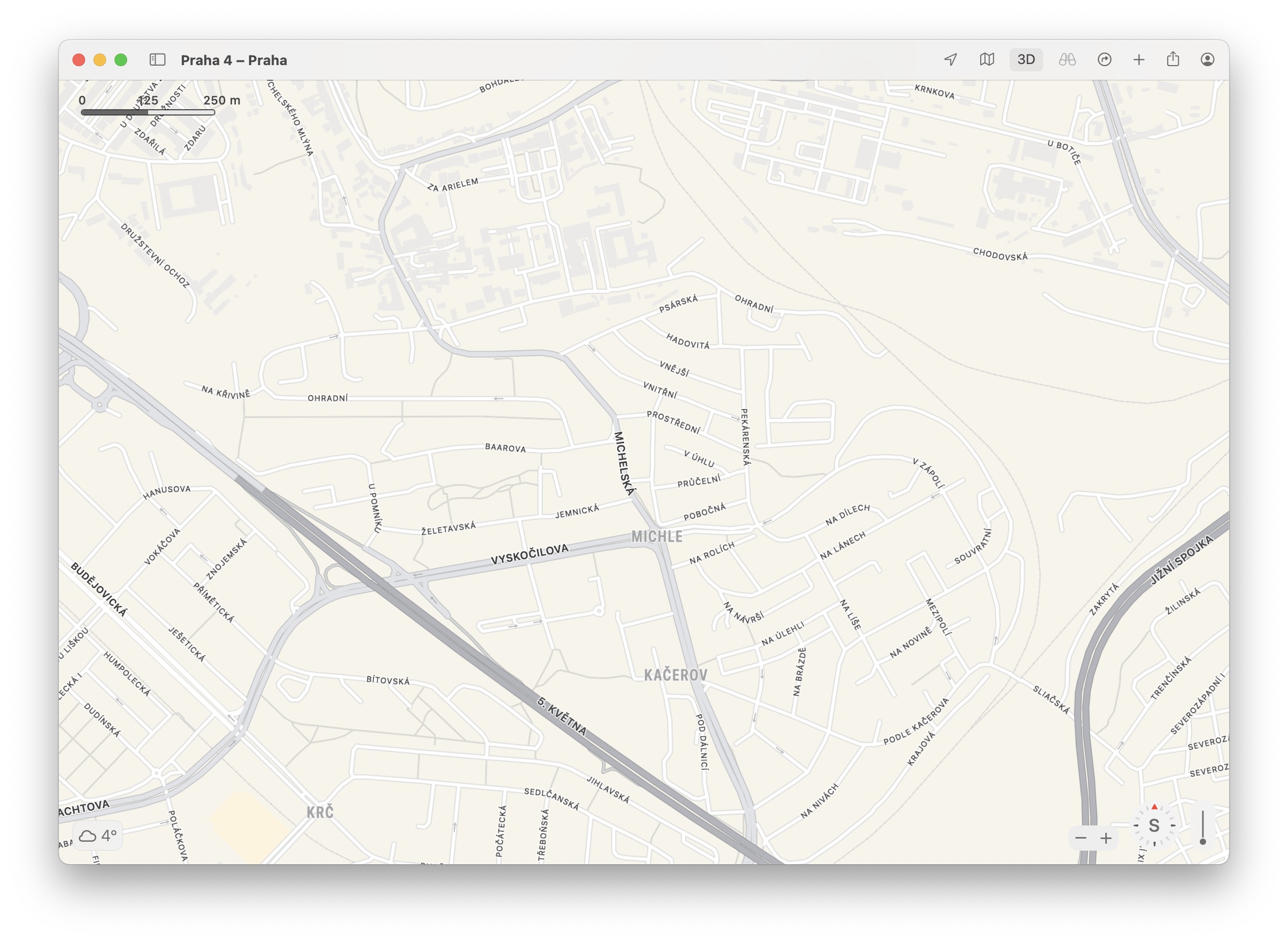This screenshot has width=1288, height=942.
Task: Click the distance scale bar
Action: click(148, 112)
